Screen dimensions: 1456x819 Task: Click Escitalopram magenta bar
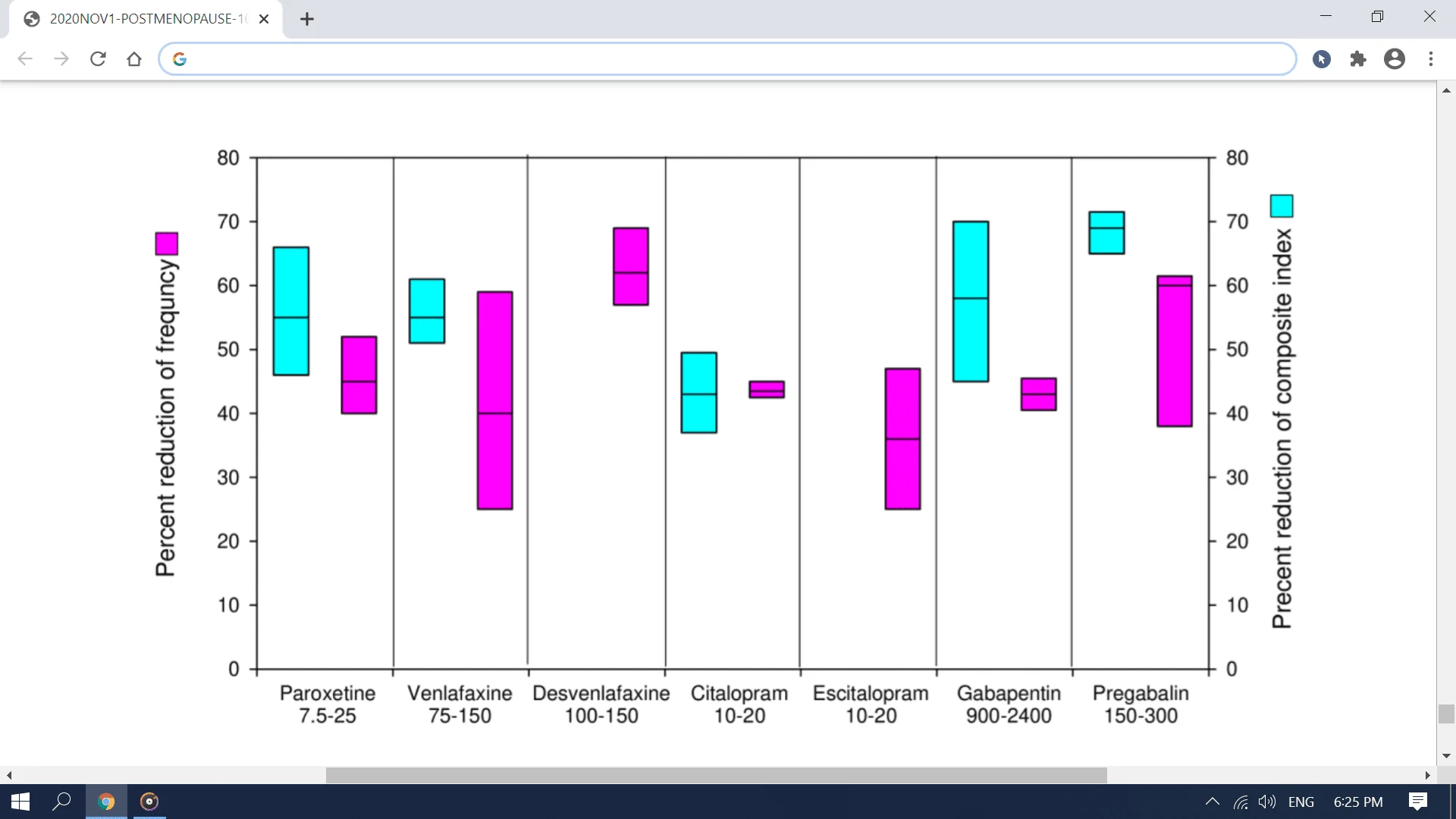pos(902,438)
